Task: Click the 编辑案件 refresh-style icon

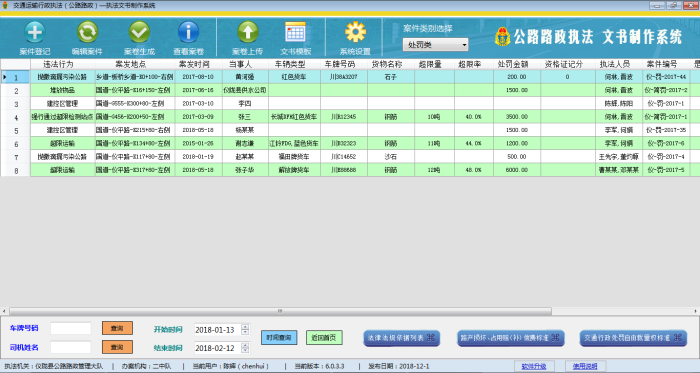Action: (x=87, y=33)
